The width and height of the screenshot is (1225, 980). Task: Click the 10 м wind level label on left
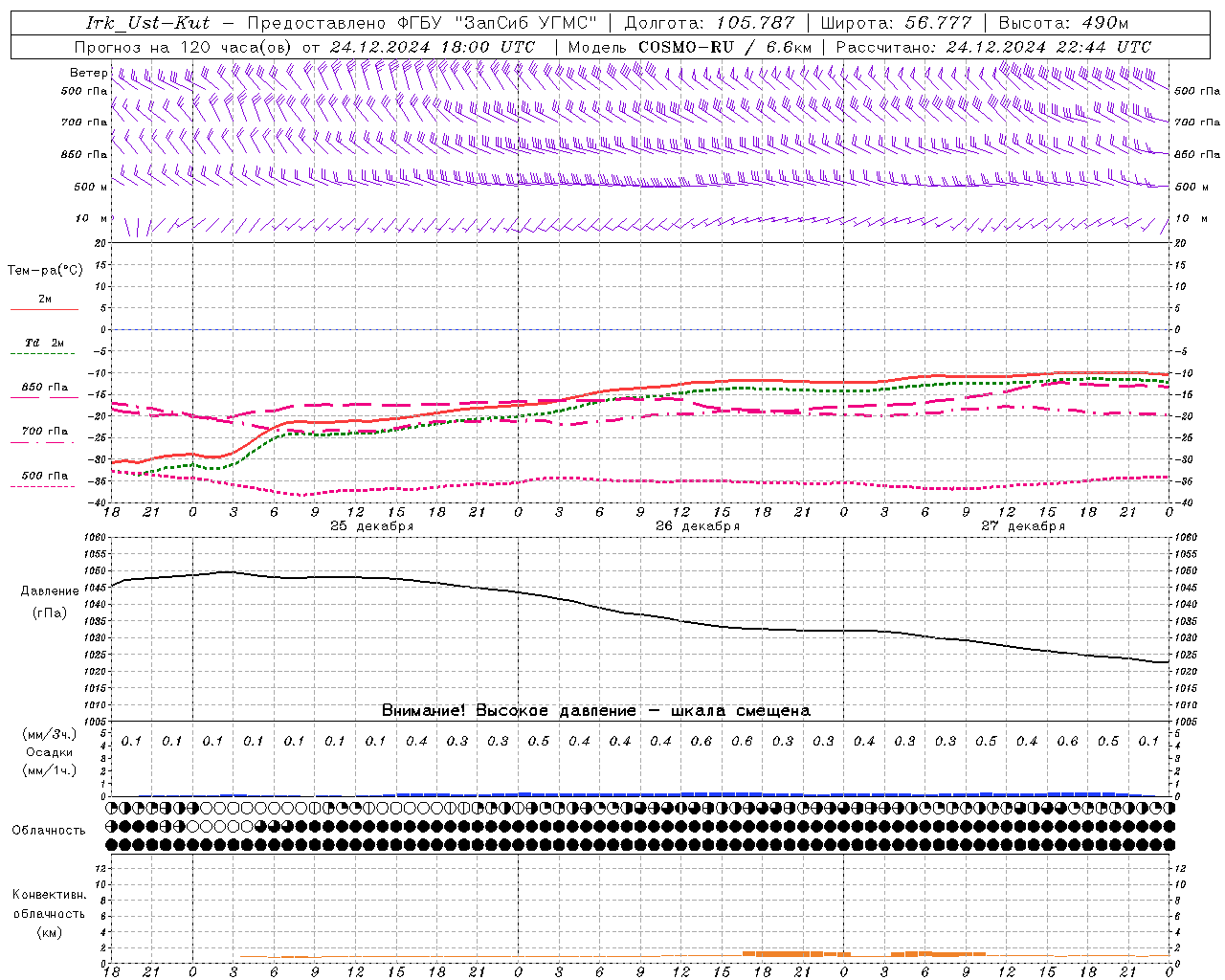tap(92, 219)
